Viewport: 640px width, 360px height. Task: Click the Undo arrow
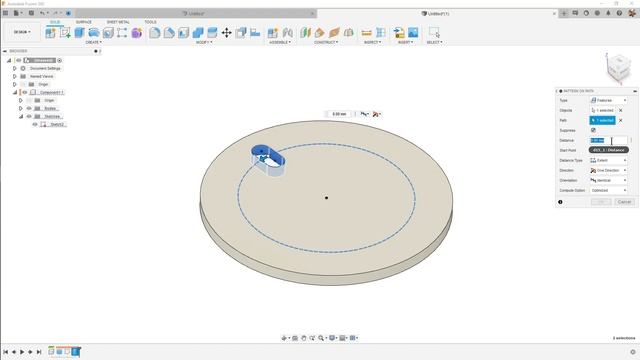42,13
